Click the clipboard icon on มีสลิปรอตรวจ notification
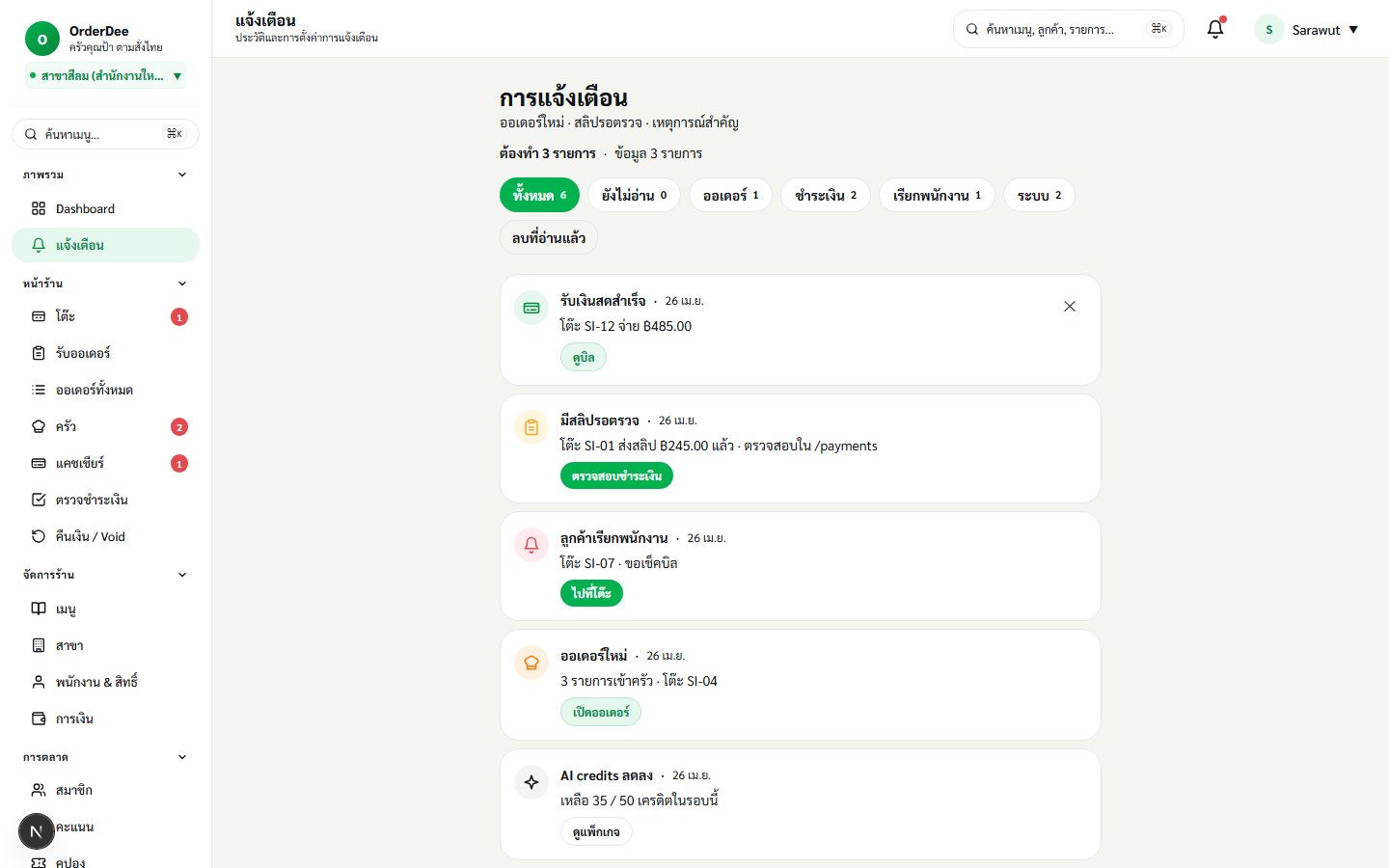 click(x=531, y=427)
